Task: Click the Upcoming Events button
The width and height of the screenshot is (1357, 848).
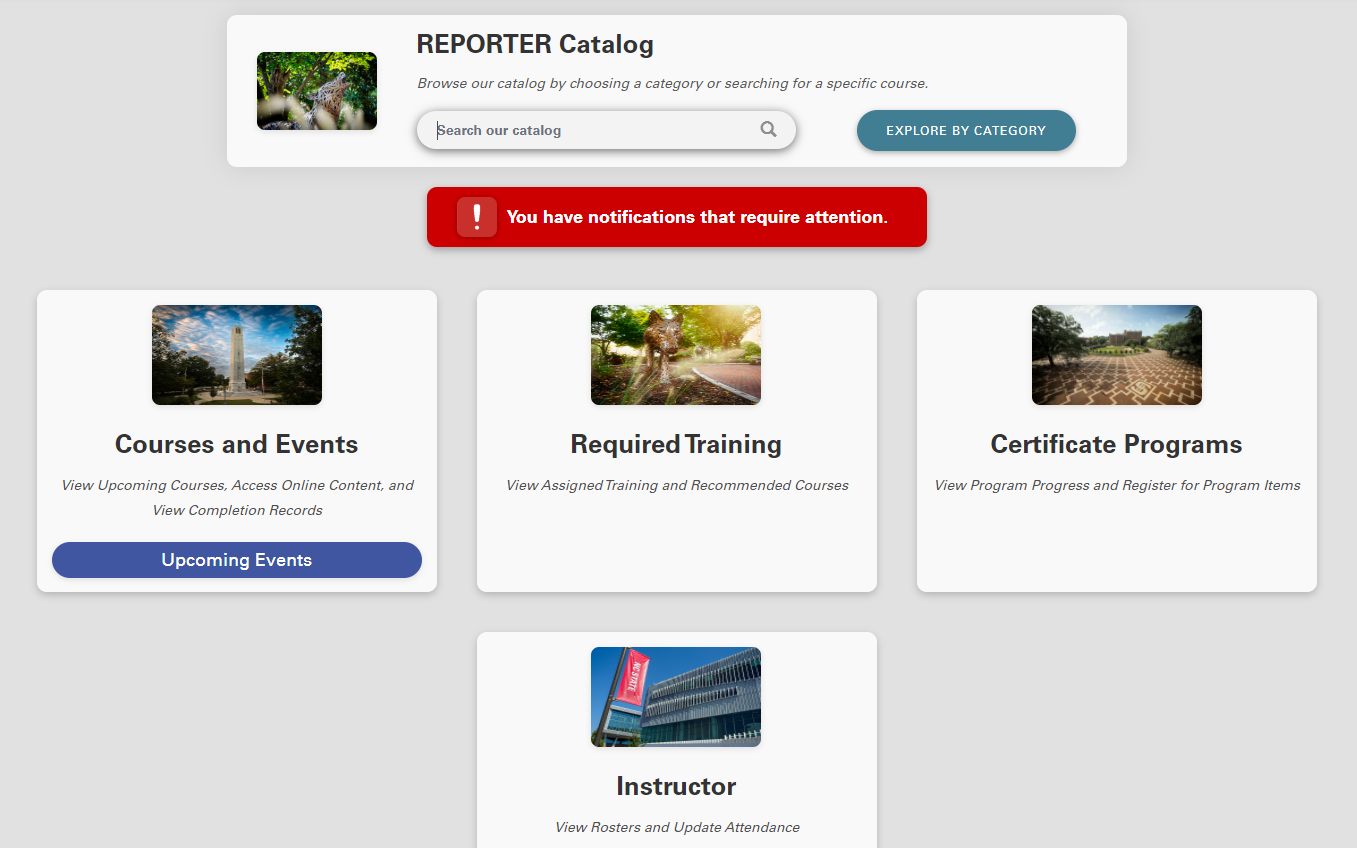Action: coord(237,560)
